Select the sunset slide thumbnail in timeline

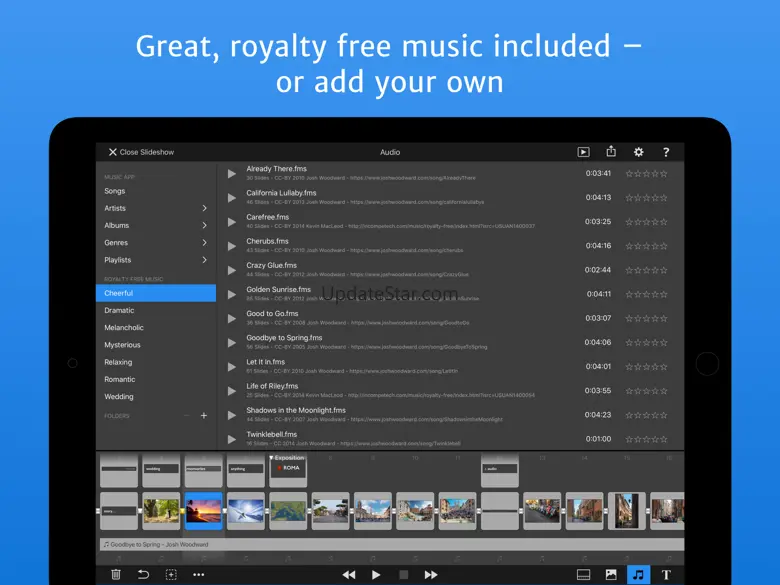(x=203, y=511)
